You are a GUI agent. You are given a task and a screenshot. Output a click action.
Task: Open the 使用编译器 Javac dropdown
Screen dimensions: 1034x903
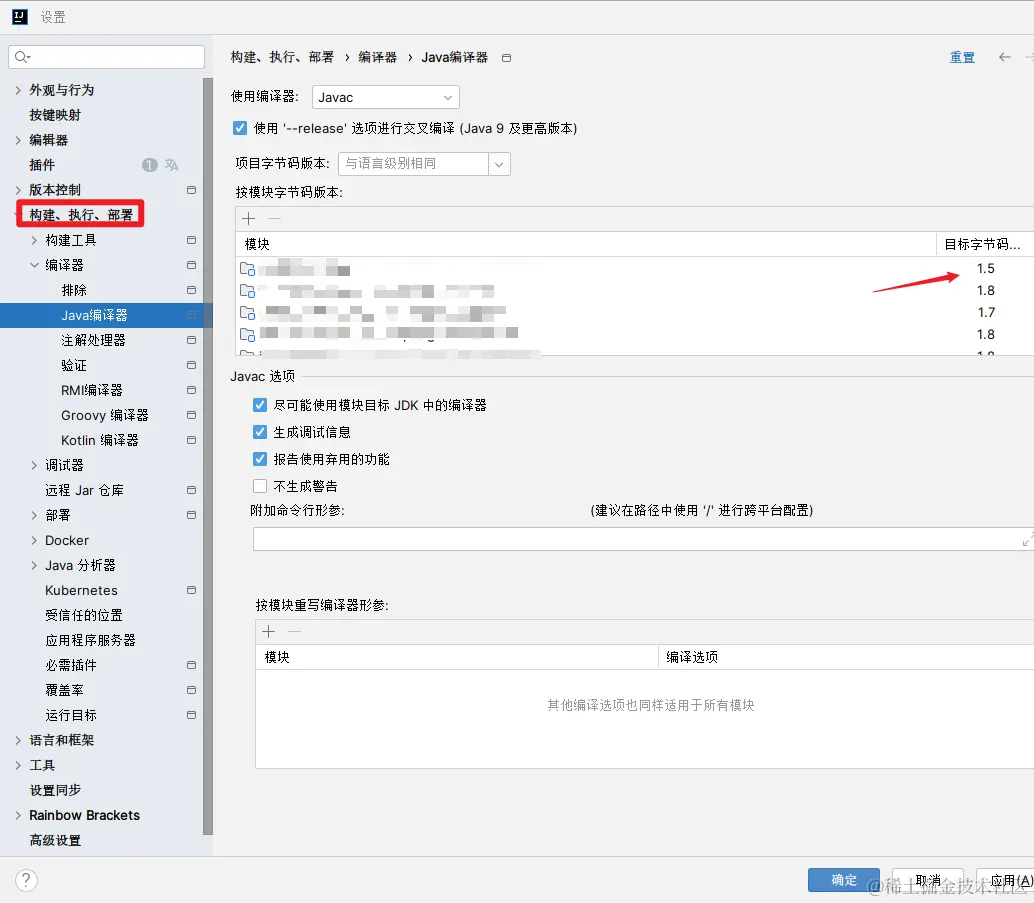click(x=386, y=98)
